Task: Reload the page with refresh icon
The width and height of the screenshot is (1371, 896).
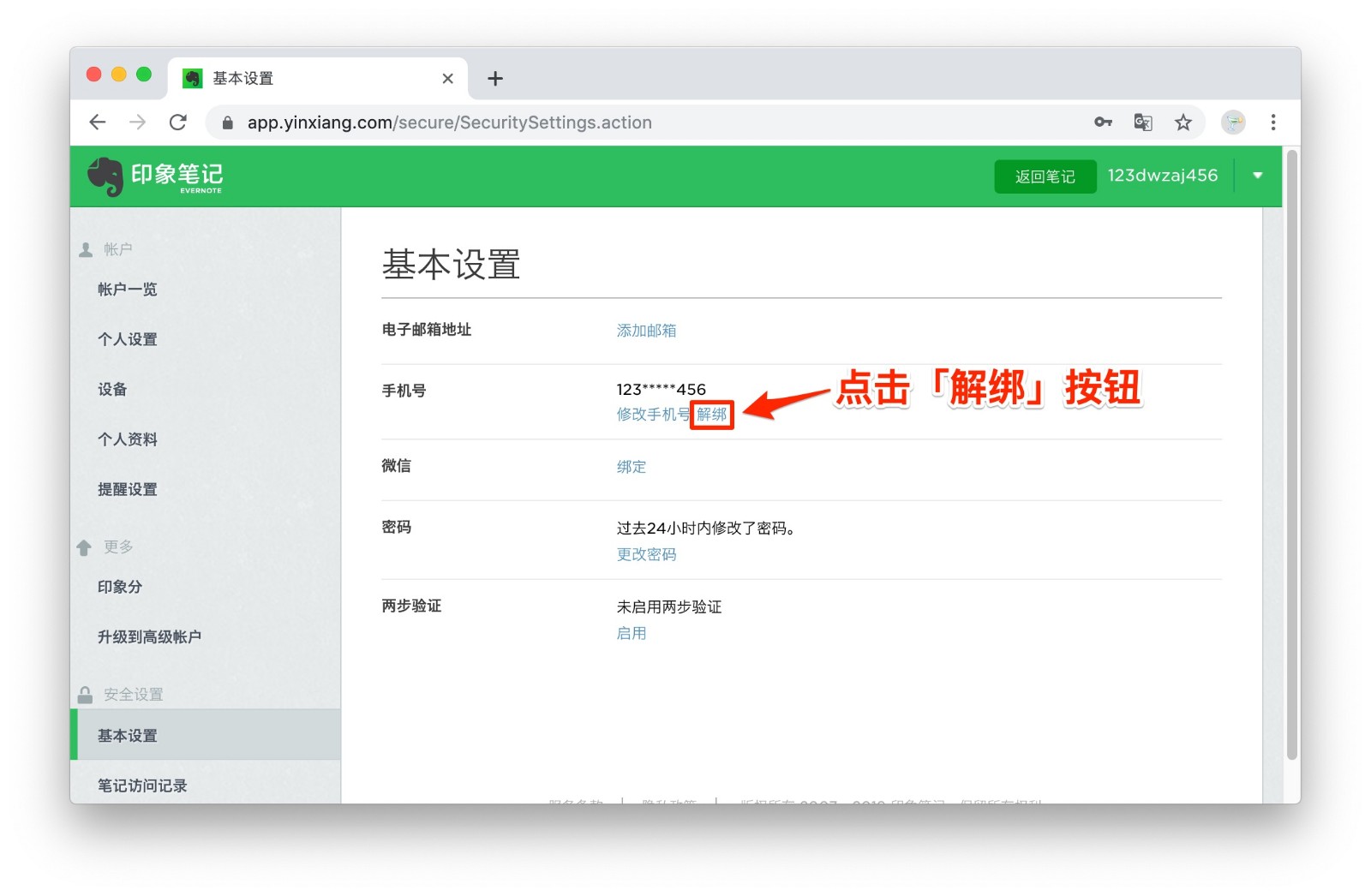Action: coord(178,122)
